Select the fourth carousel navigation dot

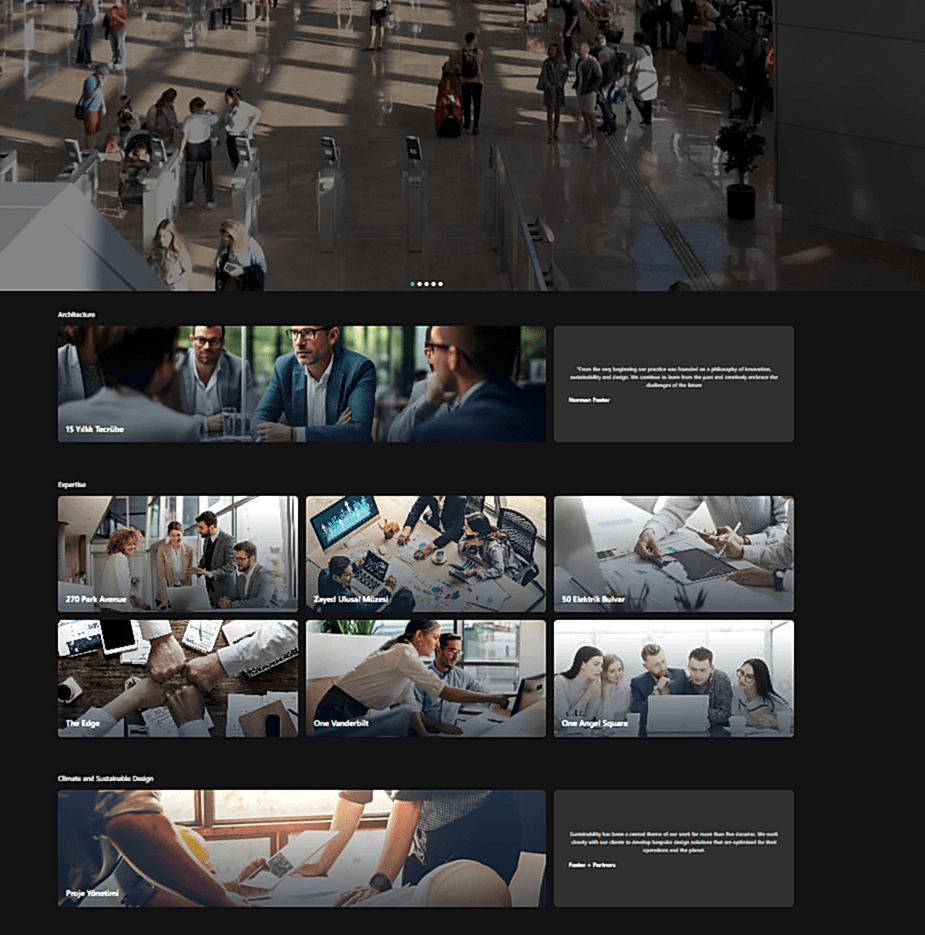[433, 284]
